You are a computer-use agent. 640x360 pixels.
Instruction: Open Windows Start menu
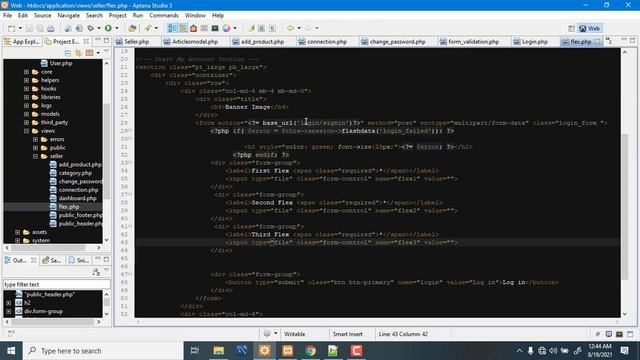pyautogui.click(x=11, y=351)
